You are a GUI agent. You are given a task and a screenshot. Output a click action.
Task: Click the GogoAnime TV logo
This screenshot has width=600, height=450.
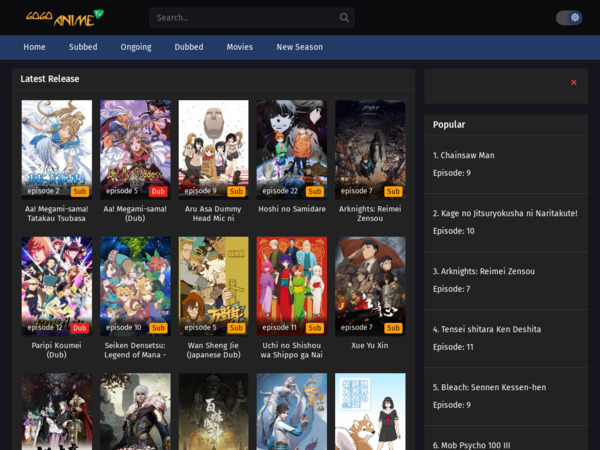point(65,18)
